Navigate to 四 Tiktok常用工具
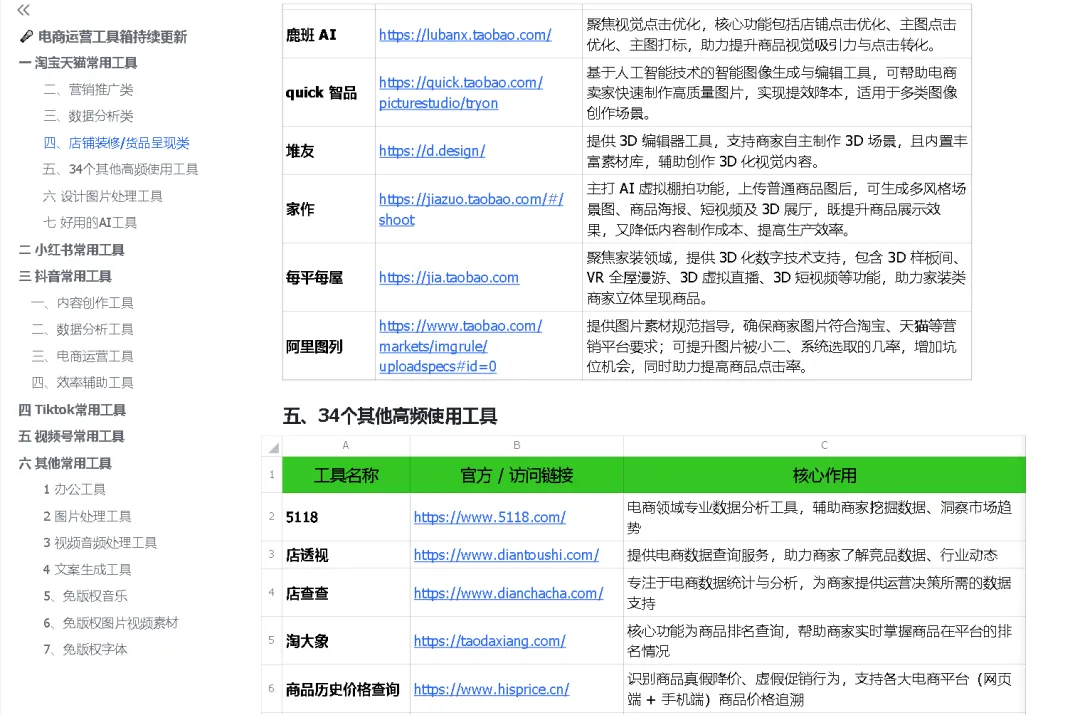 pos(72,410)
